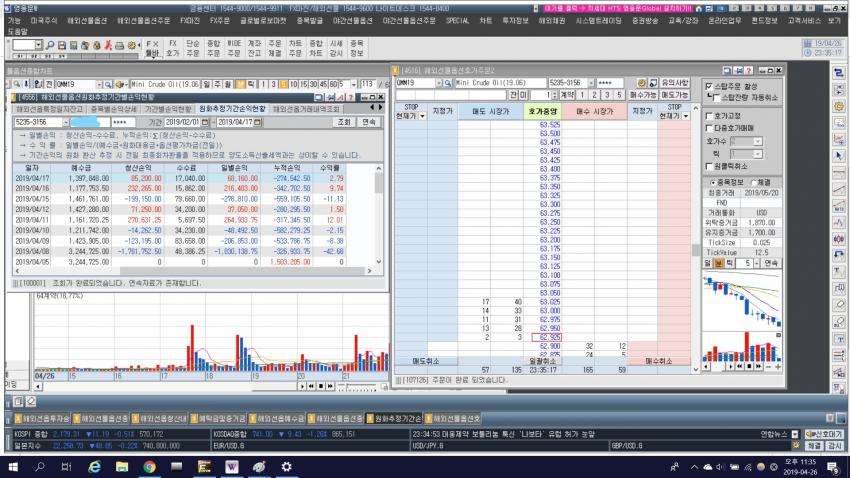Open account 5235-3156 dropdown in order window
850x478 pixels.
coord(591,83)
